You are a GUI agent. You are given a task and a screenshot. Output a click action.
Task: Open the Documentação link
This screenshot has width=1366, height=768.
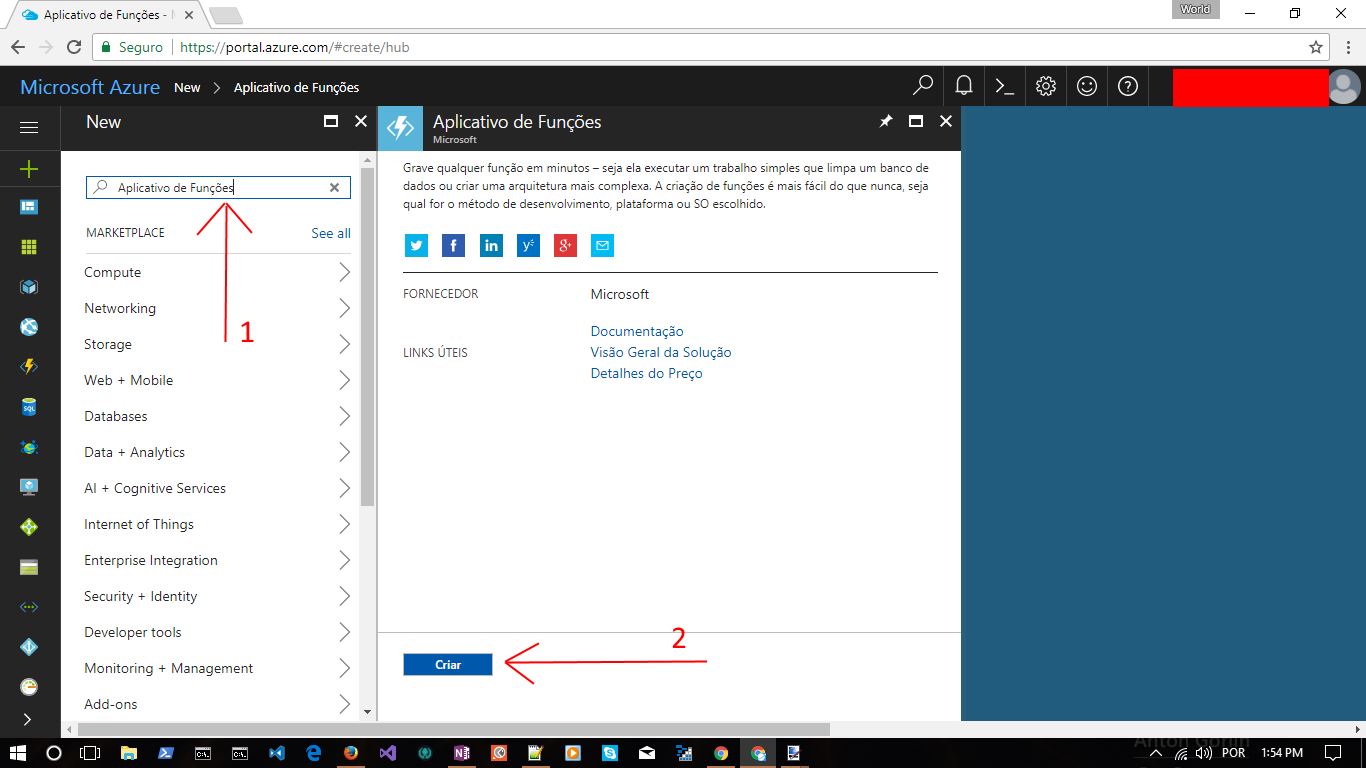click(x=637, y=331)
